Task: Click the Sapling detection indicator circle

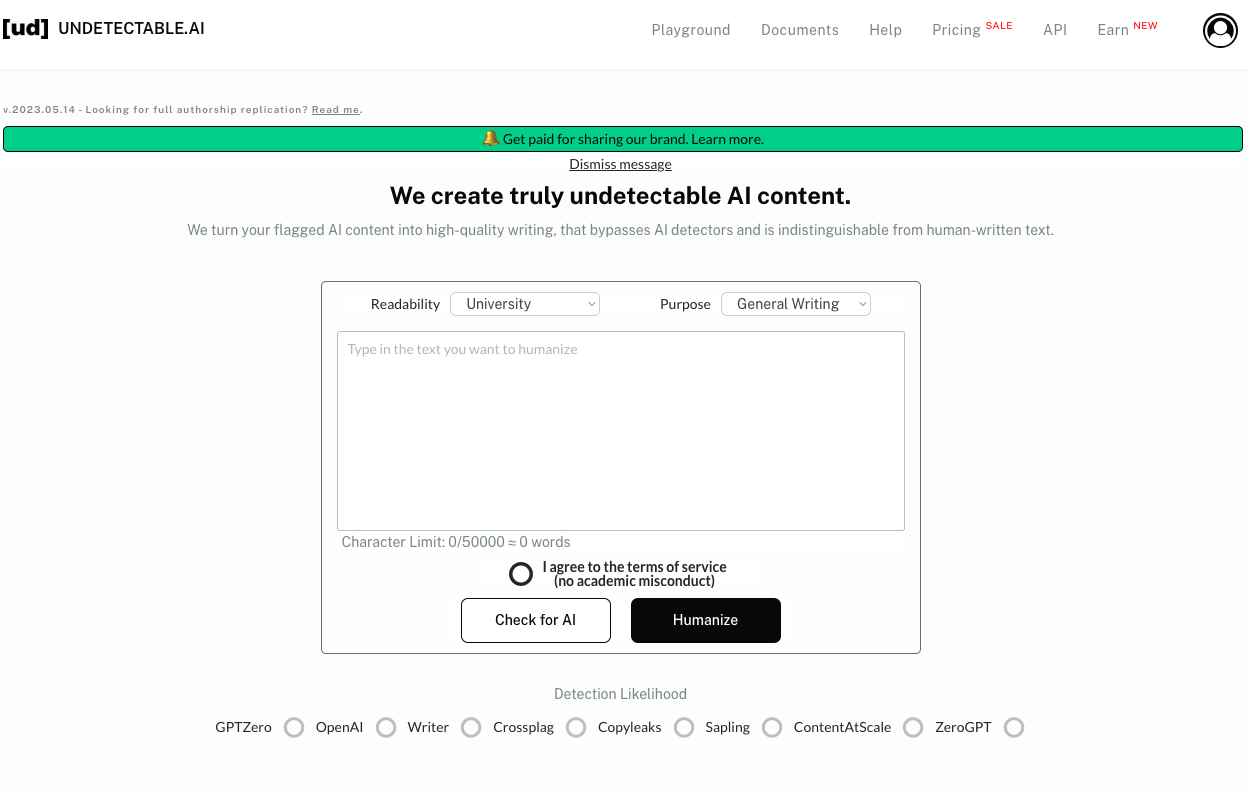Action: click(x=772, y=727)
